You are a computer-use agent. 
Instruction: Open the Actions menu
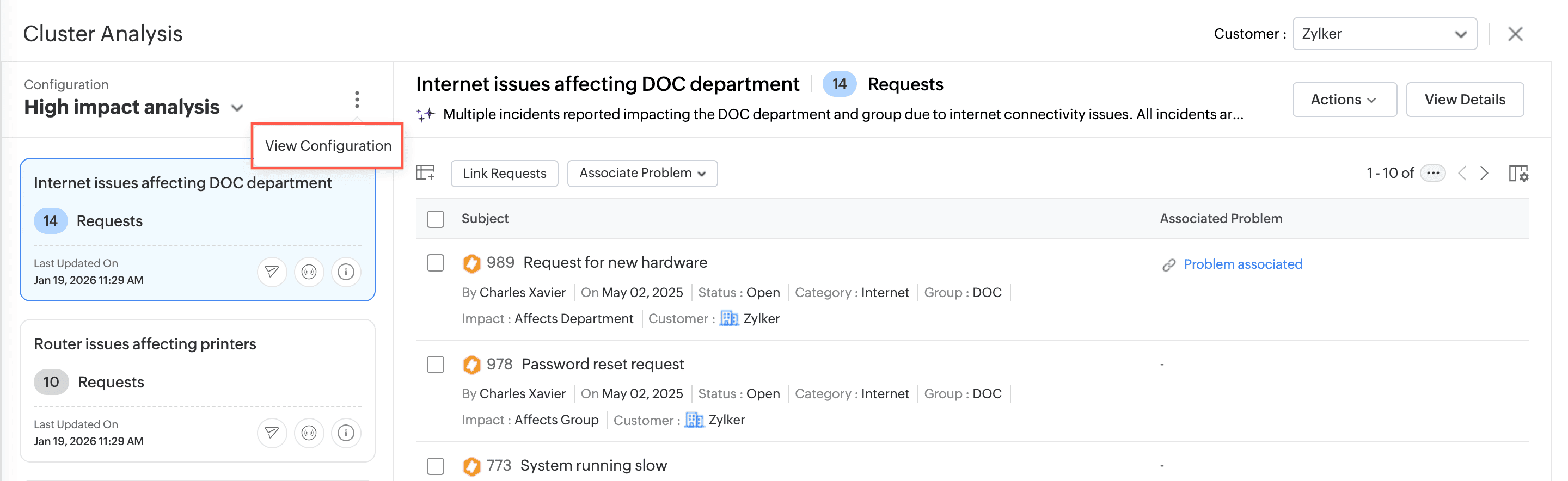[1344, 100]
